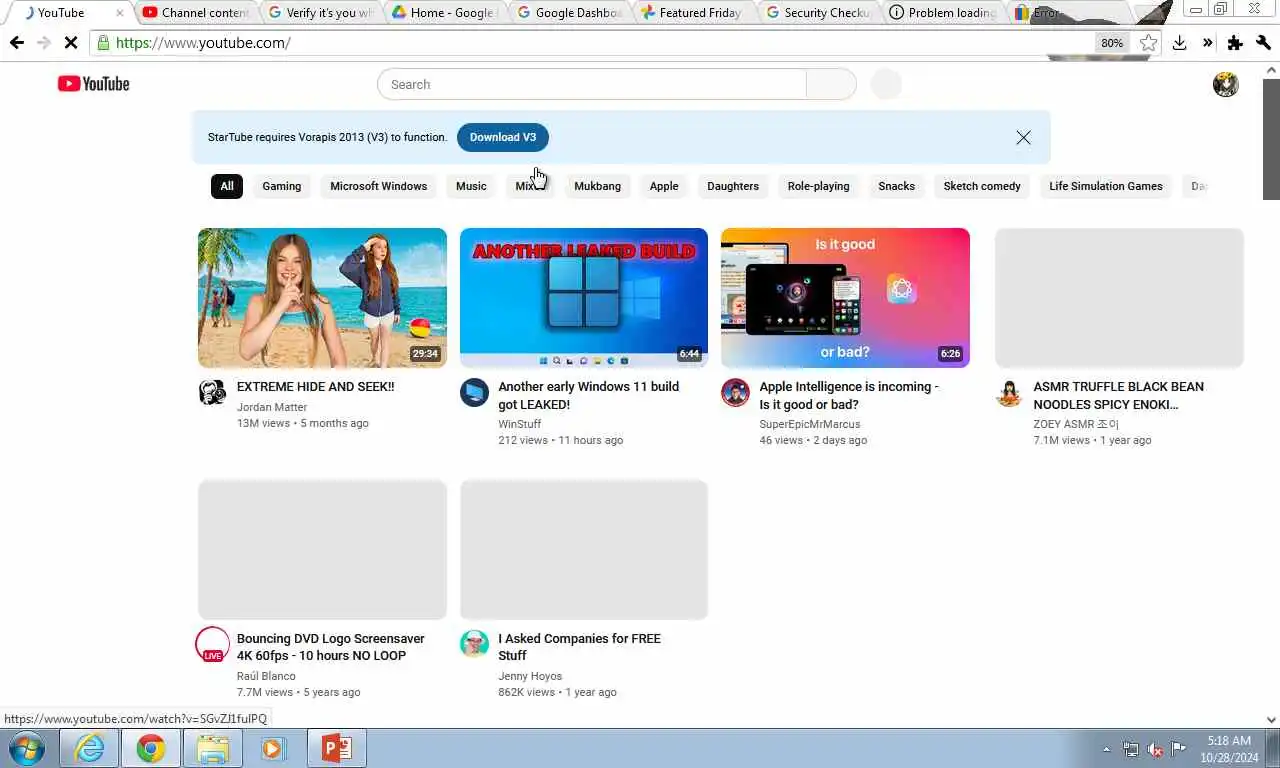This screenshot has height=768, width=1280.
Task: Switch to the Channel content tab
Action: click(x=195, y=13)
